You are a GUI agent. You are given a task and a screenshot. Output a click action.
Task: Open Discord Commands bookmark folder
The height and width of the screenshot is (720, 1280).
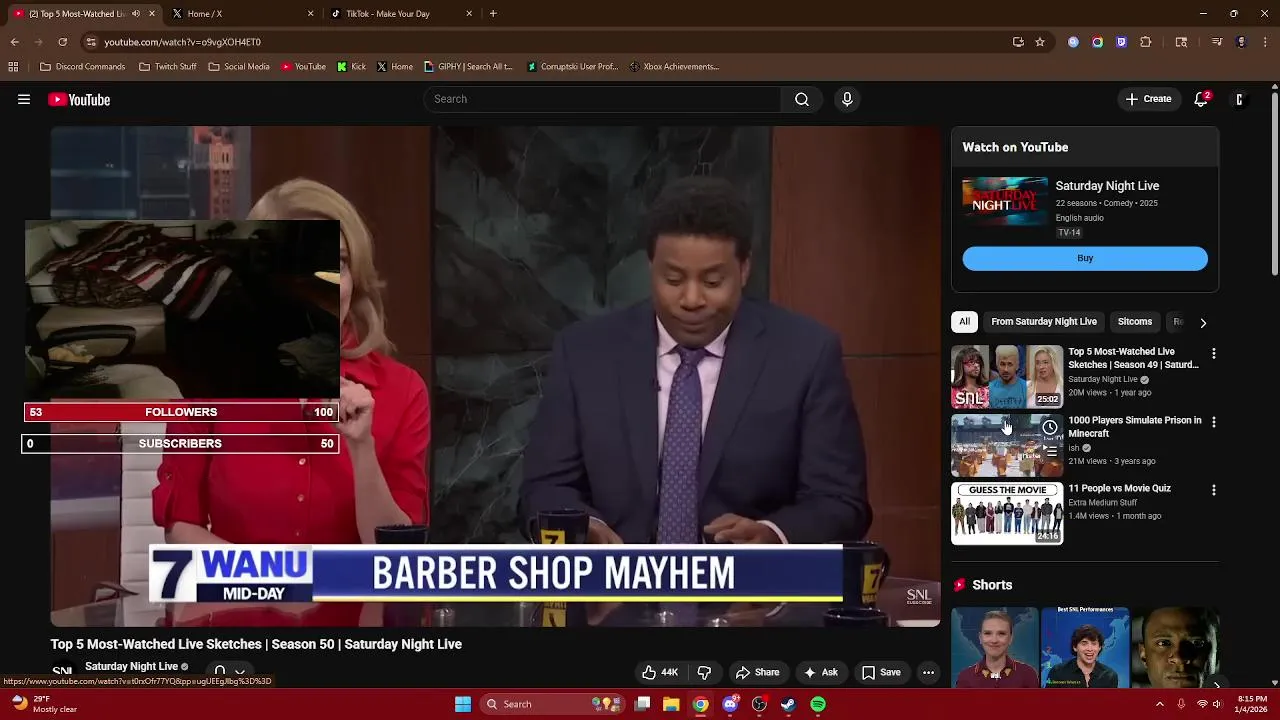click(83, 67)
